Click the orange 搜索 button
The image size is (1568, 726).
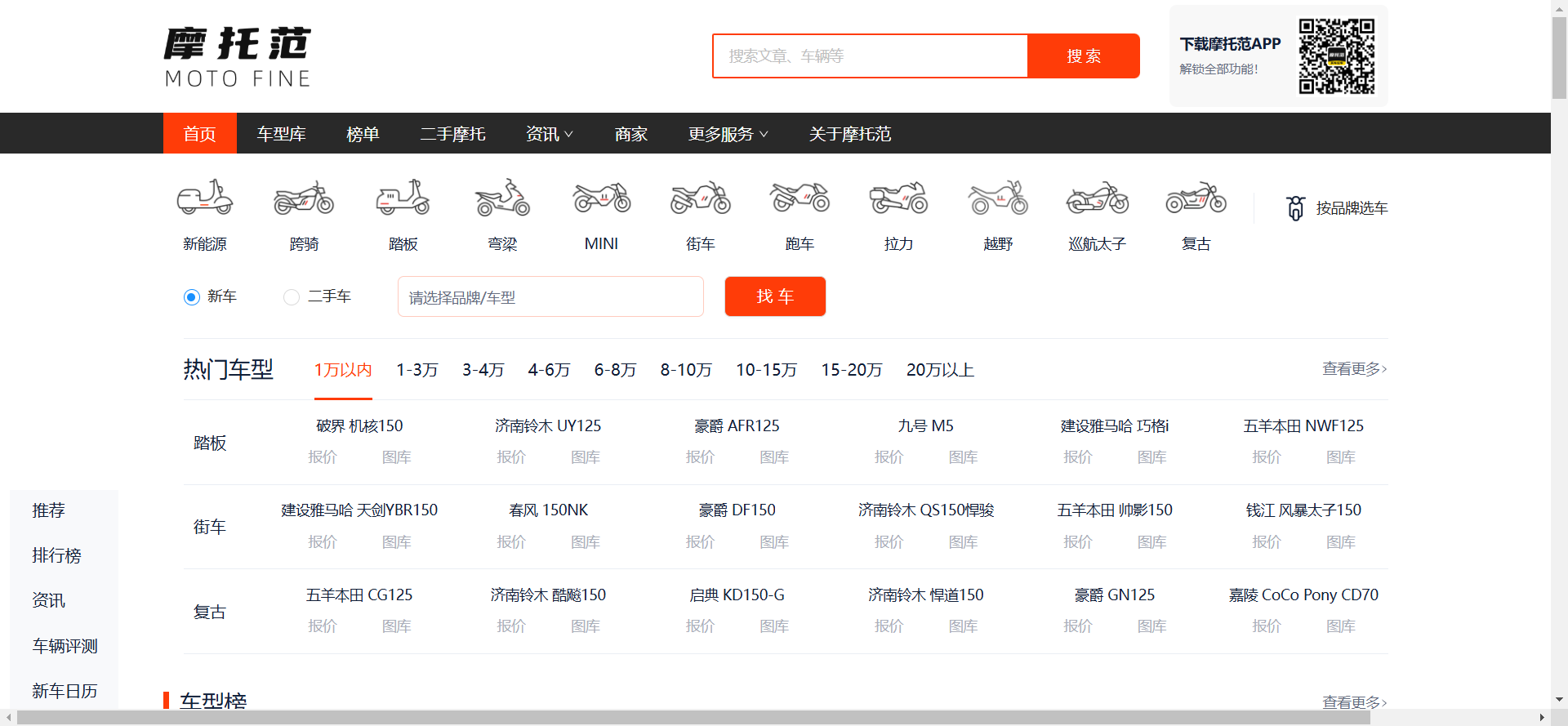click(1084, 56)
